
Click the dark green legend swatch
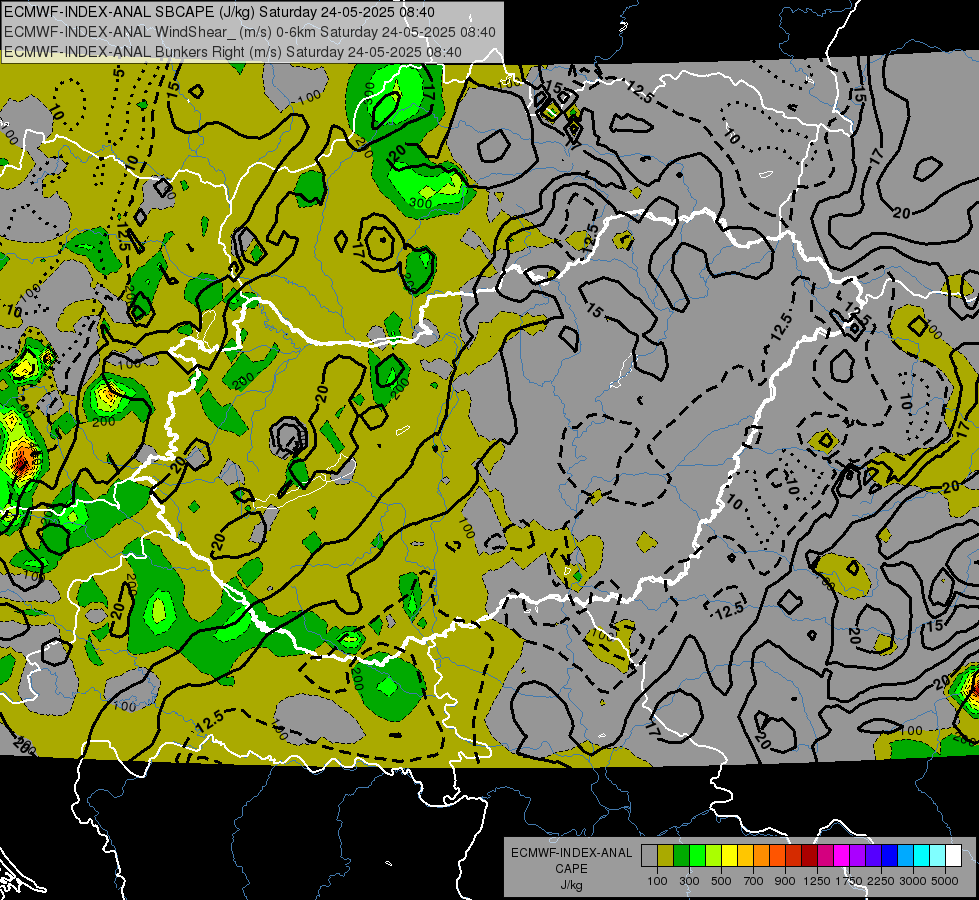coord(681,856)
